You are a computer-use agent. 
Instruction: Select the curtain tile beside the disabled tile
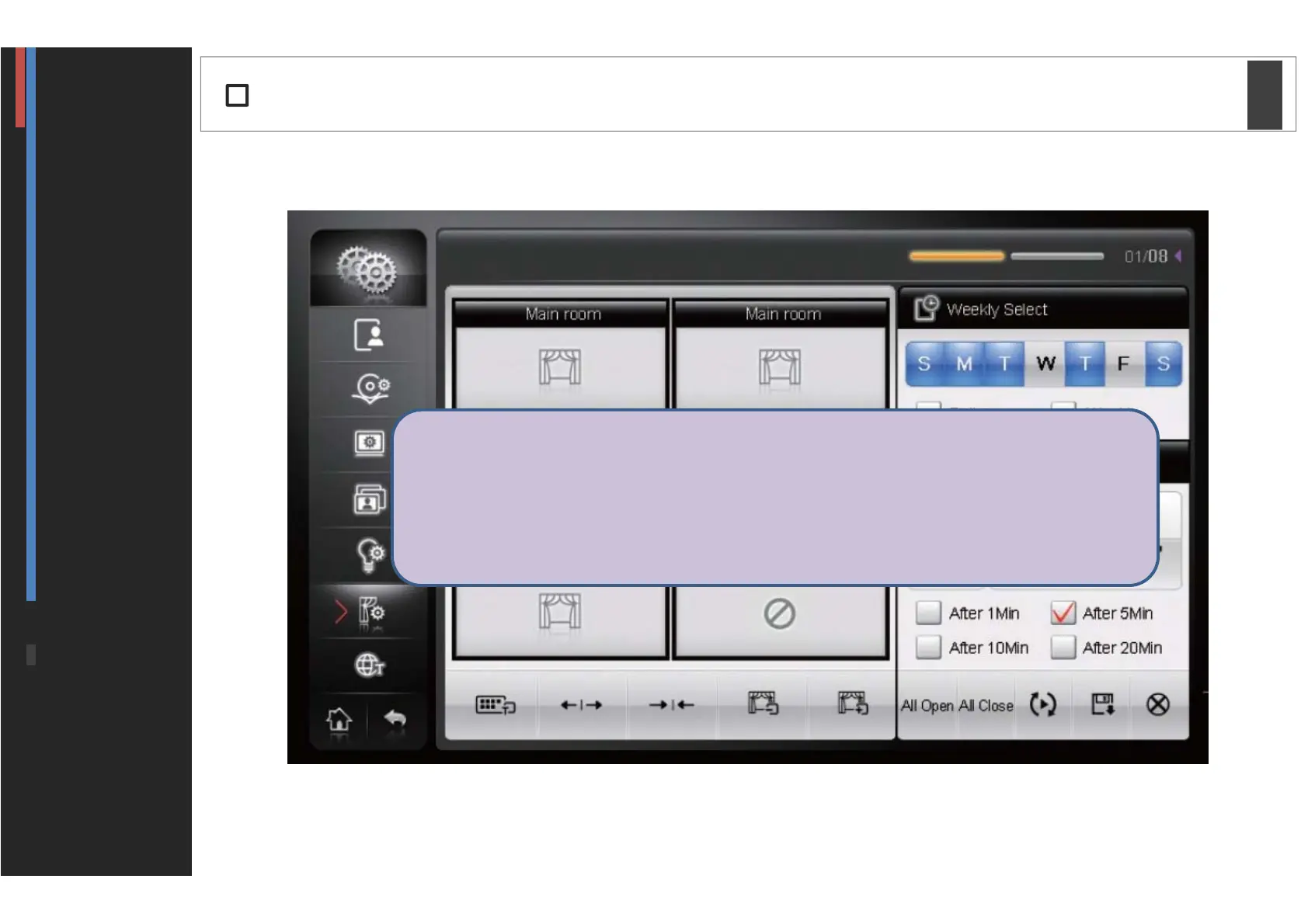click(560, 621)
